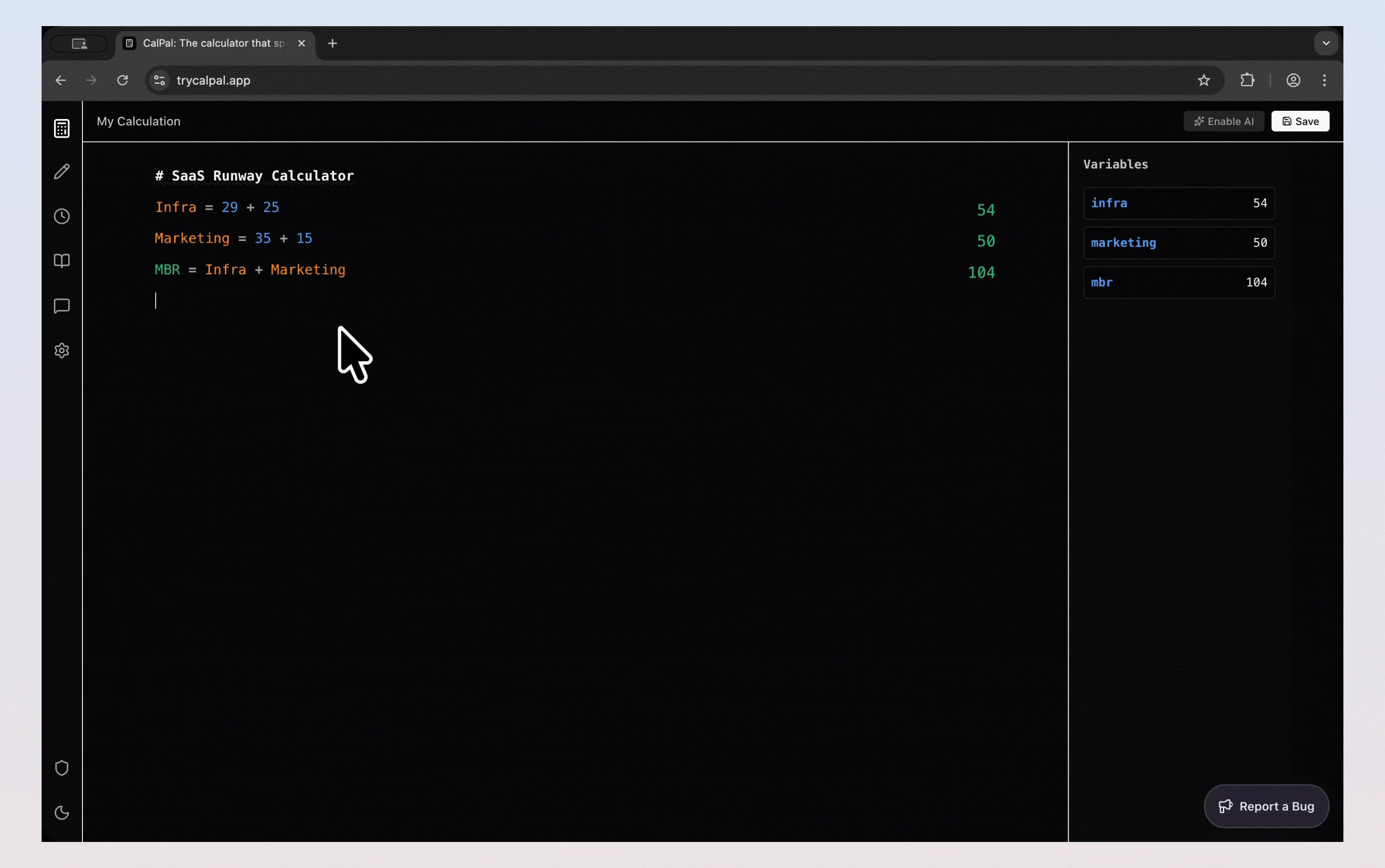Toggle dark mode with the moon icon

[x=61, y=812]
